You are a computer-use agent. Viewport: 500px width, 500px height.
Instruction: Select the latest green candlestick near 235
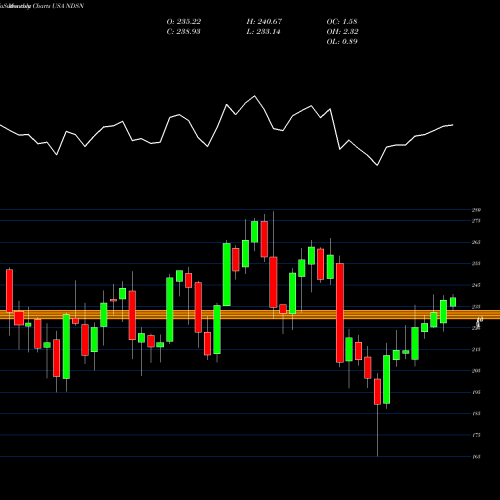click(x=453, y=302)
